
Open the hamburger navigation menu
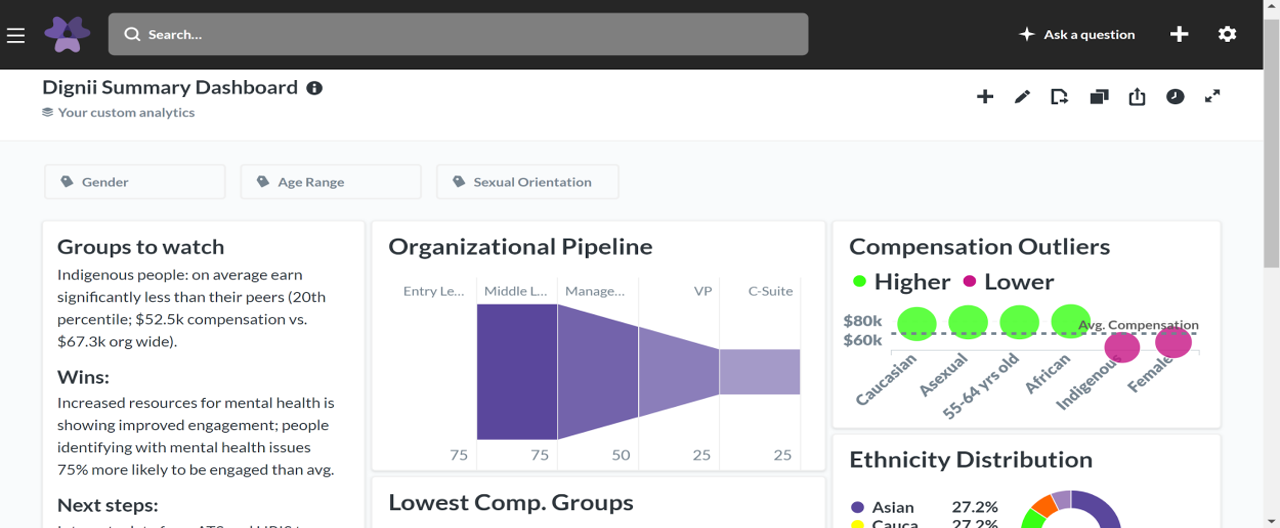point(15,35)
